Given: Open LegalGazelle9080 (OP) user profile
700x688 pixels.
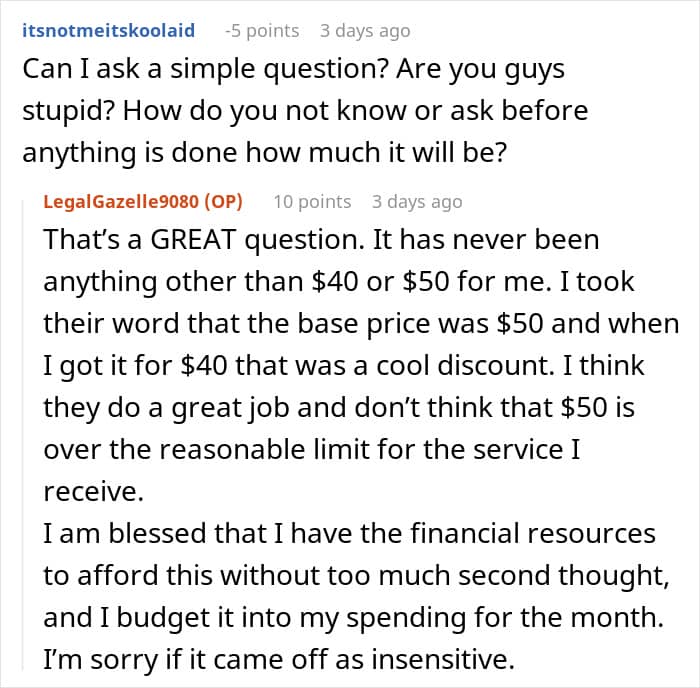Looking at the screenshot, I should [143, 202].
